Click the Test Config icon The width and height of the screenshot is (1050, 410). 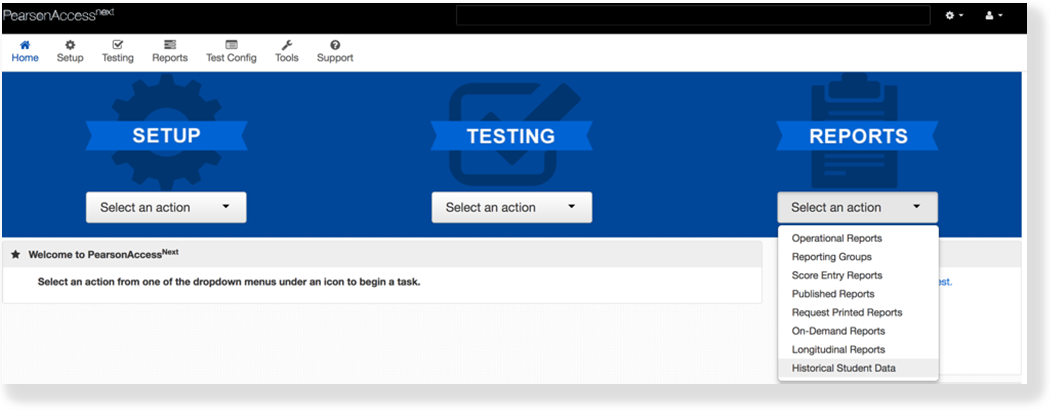coord(231,45)
